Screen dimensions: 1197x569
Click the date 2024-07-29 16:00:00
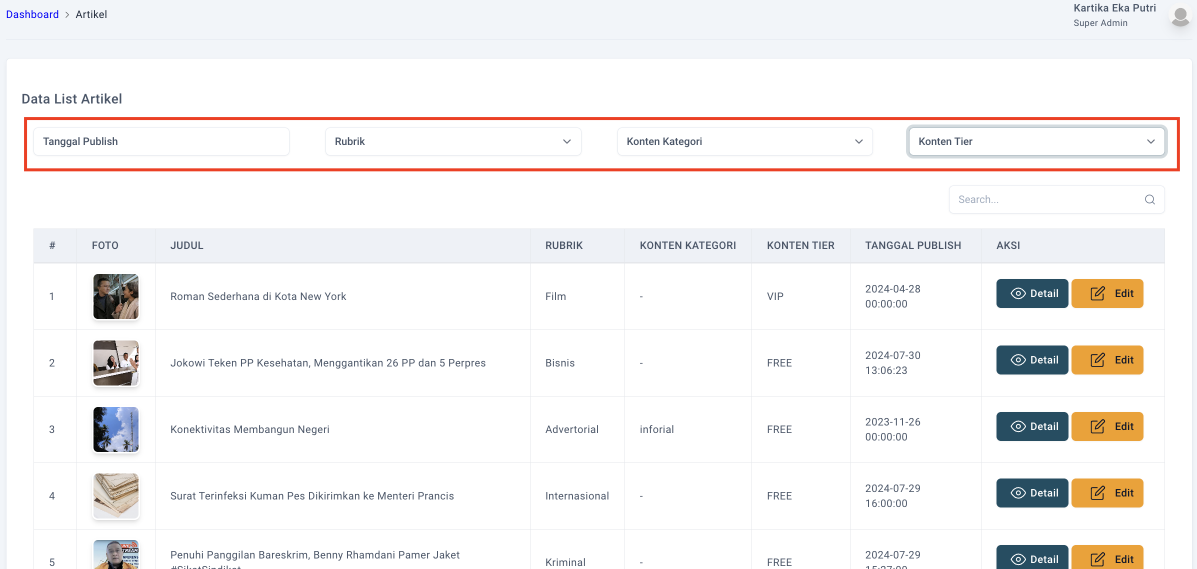point(894,496)
